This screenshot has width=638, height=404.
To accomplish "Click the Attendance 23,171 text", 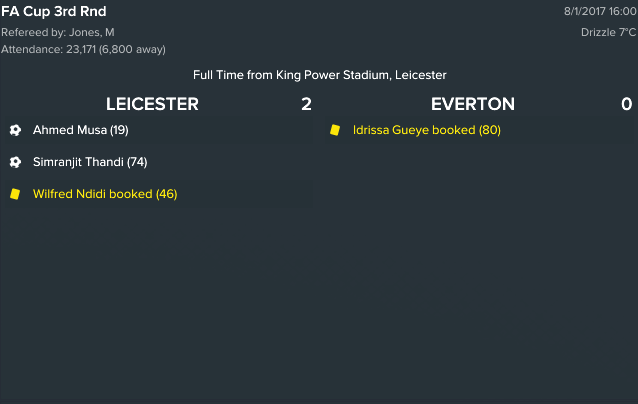I will pyautogui.click(x=48, y=50).
